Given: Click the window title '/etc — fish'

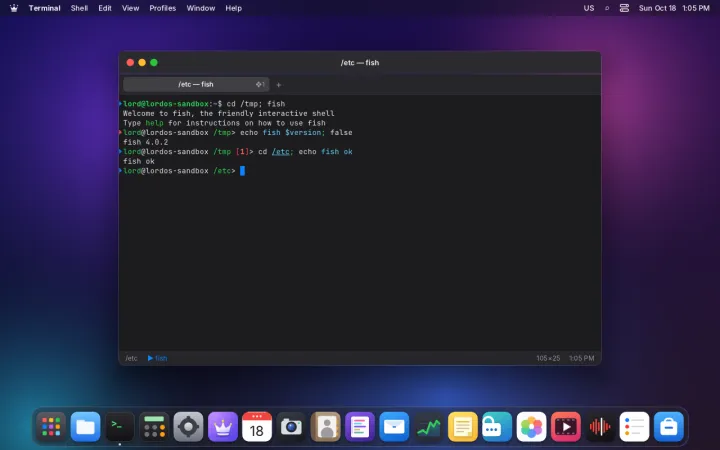Looking at the screenshot, I should pyautogui.click(x=360, y=62).
